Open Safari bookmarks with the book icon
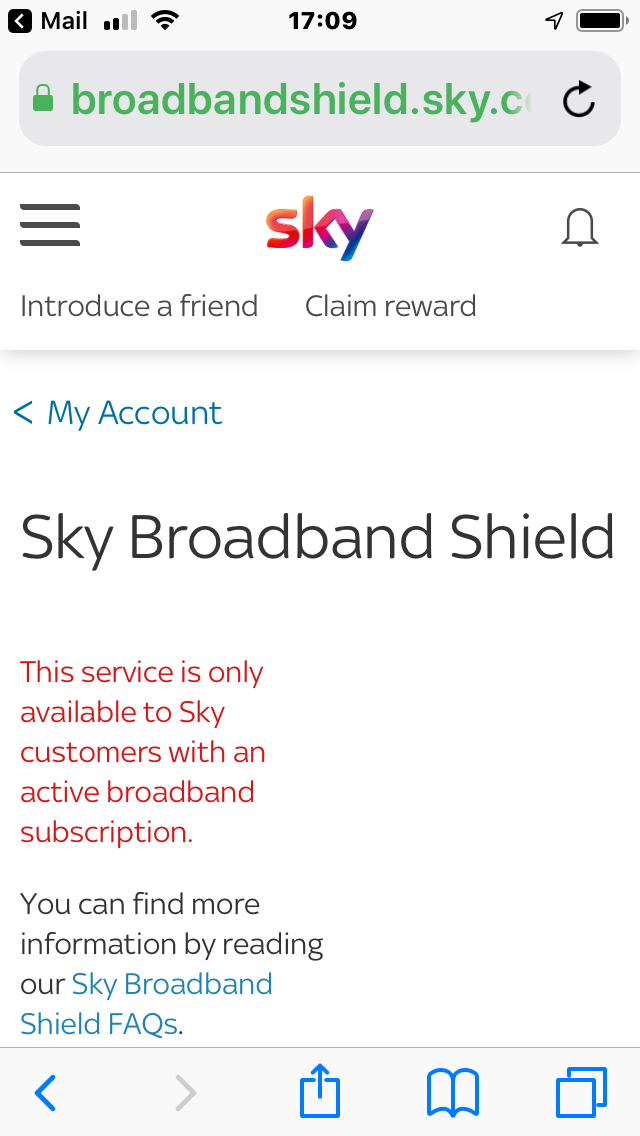 point(452,1092)
